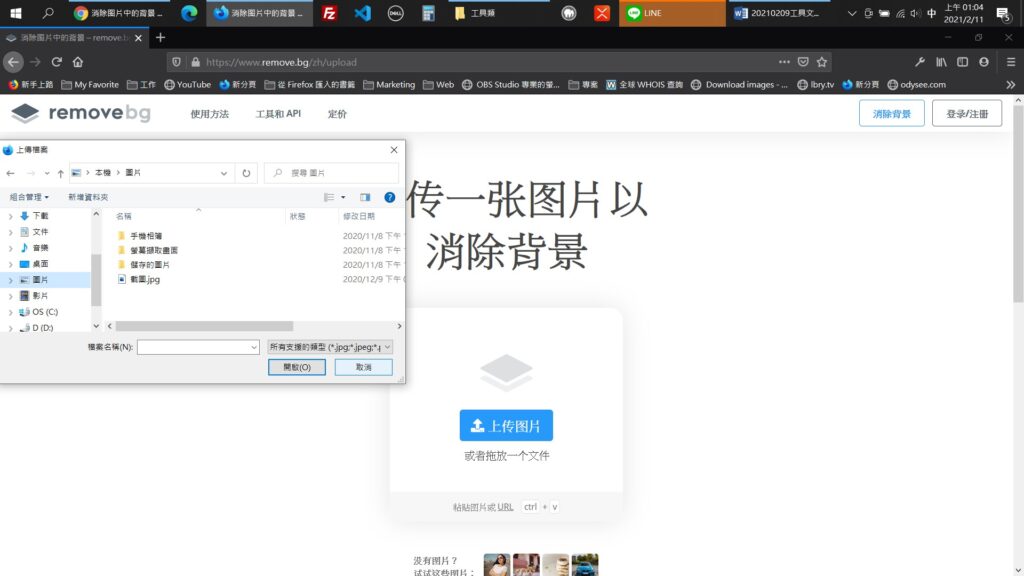Click the refresh icon in the file dialog
The image size is (1024, 576).
point(247,173)
